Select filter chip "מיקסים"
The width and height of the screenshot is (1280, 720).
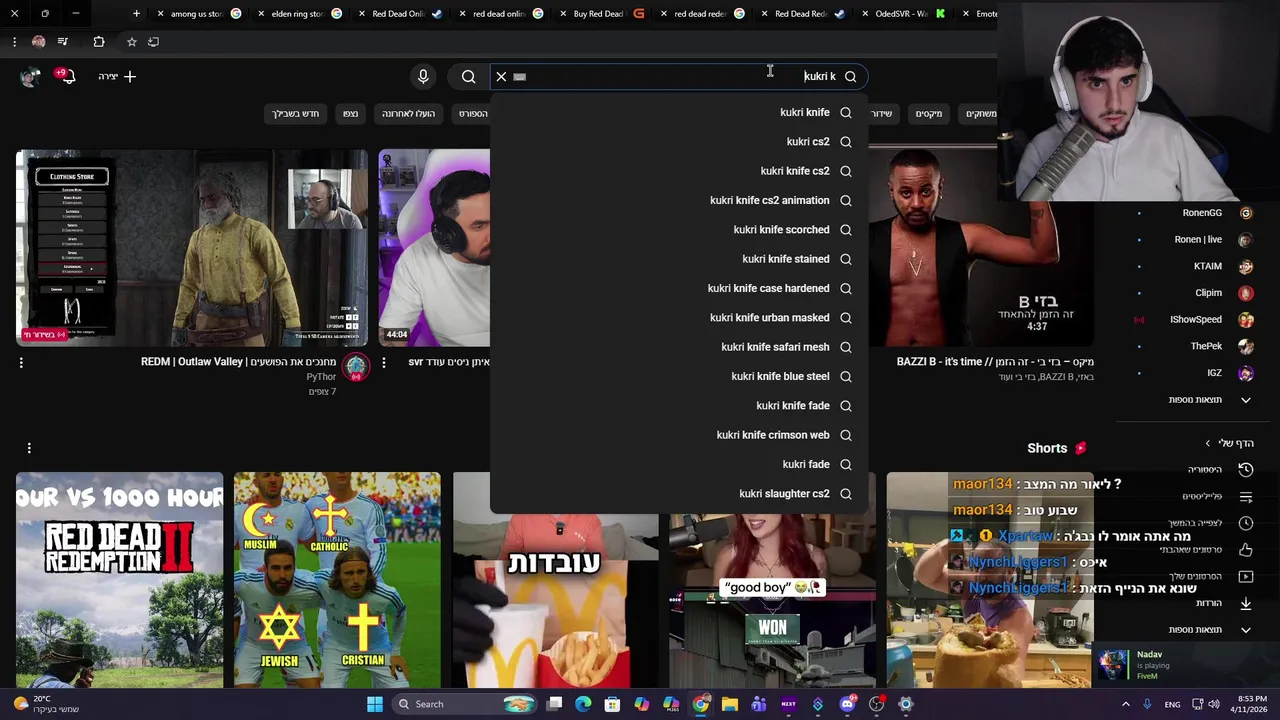(929, 114)
